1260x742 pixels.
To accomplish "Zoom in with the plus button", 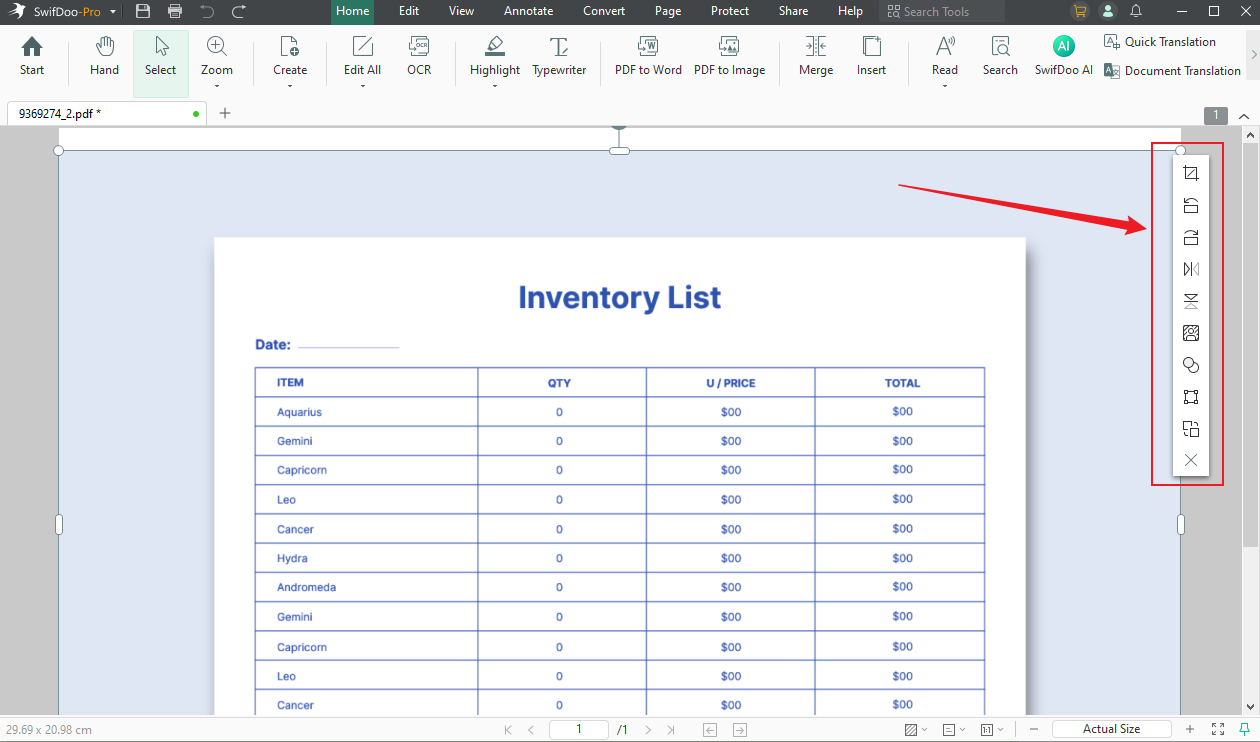I will click(1190, 730).
